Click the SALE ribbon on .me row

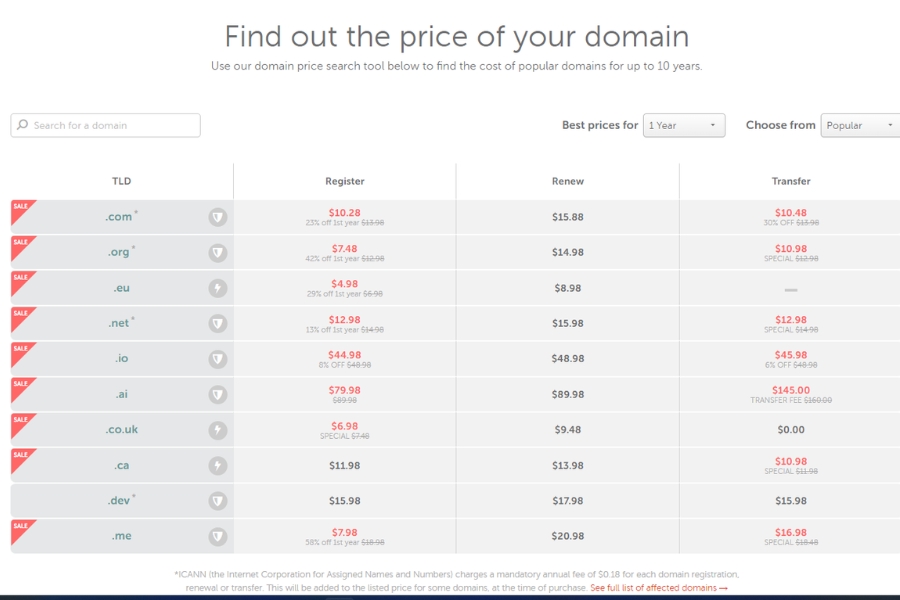[x=21, y=529]
